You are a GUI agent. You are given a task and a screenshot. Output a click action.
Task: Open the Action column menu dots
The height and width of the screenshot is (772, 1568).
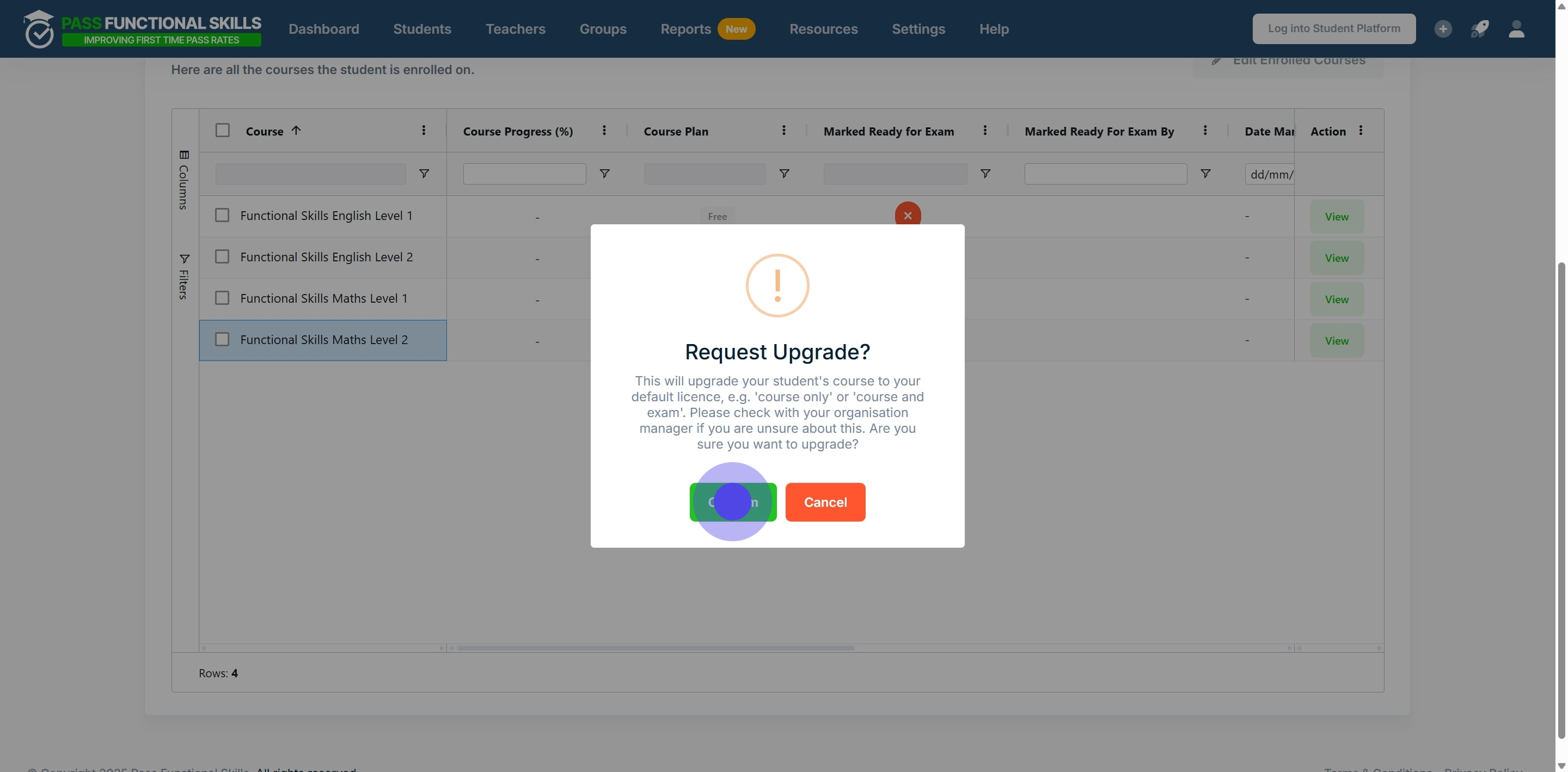[1361, 130]
